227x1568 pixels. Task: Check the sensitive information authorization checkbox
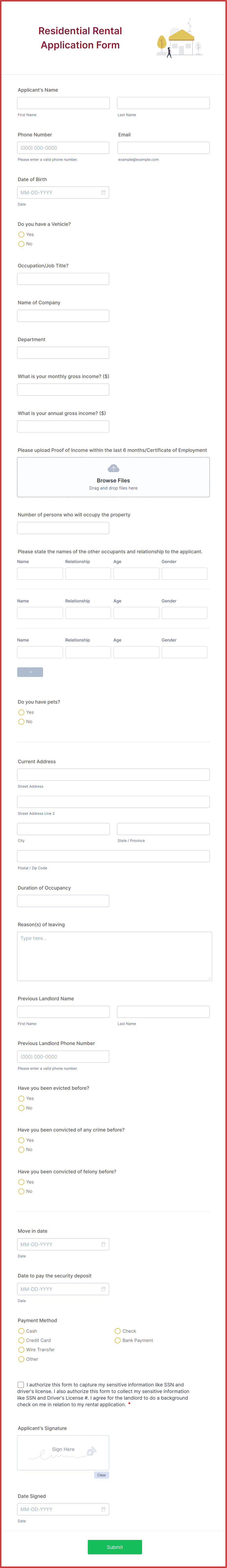point(21,1384)
